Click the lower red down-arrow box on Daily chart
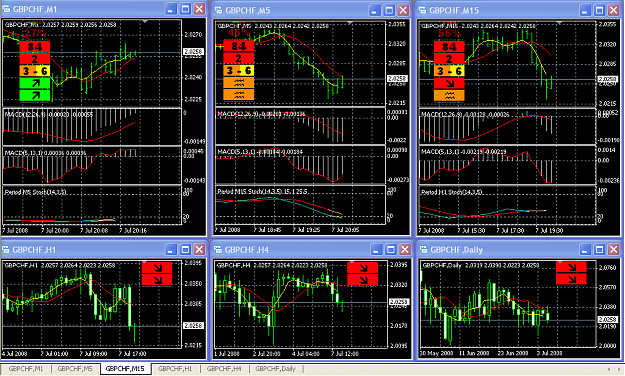 coord(571,279)
